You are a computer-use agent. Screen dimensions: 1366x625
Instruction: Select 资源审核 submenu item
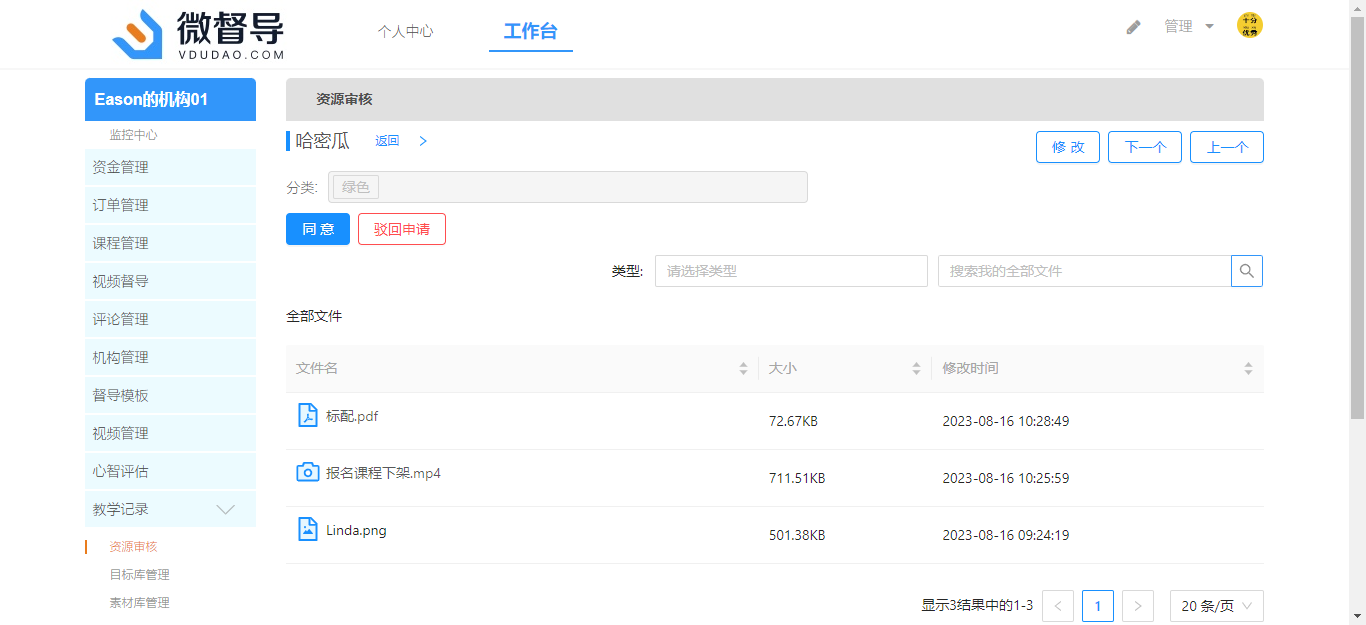[x=133, y=547]
